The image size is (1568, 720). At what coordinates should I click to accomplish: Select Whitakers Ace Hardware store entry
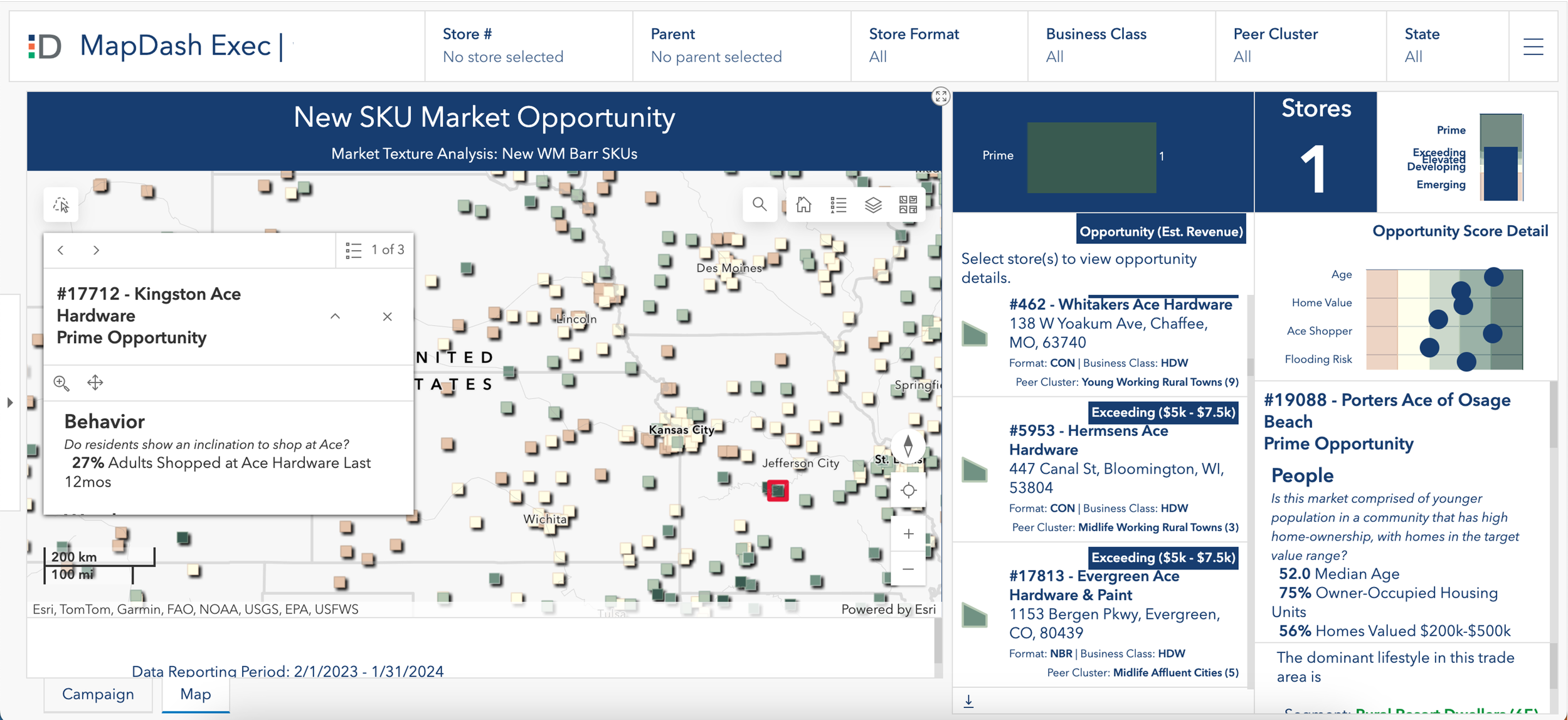1120,305
